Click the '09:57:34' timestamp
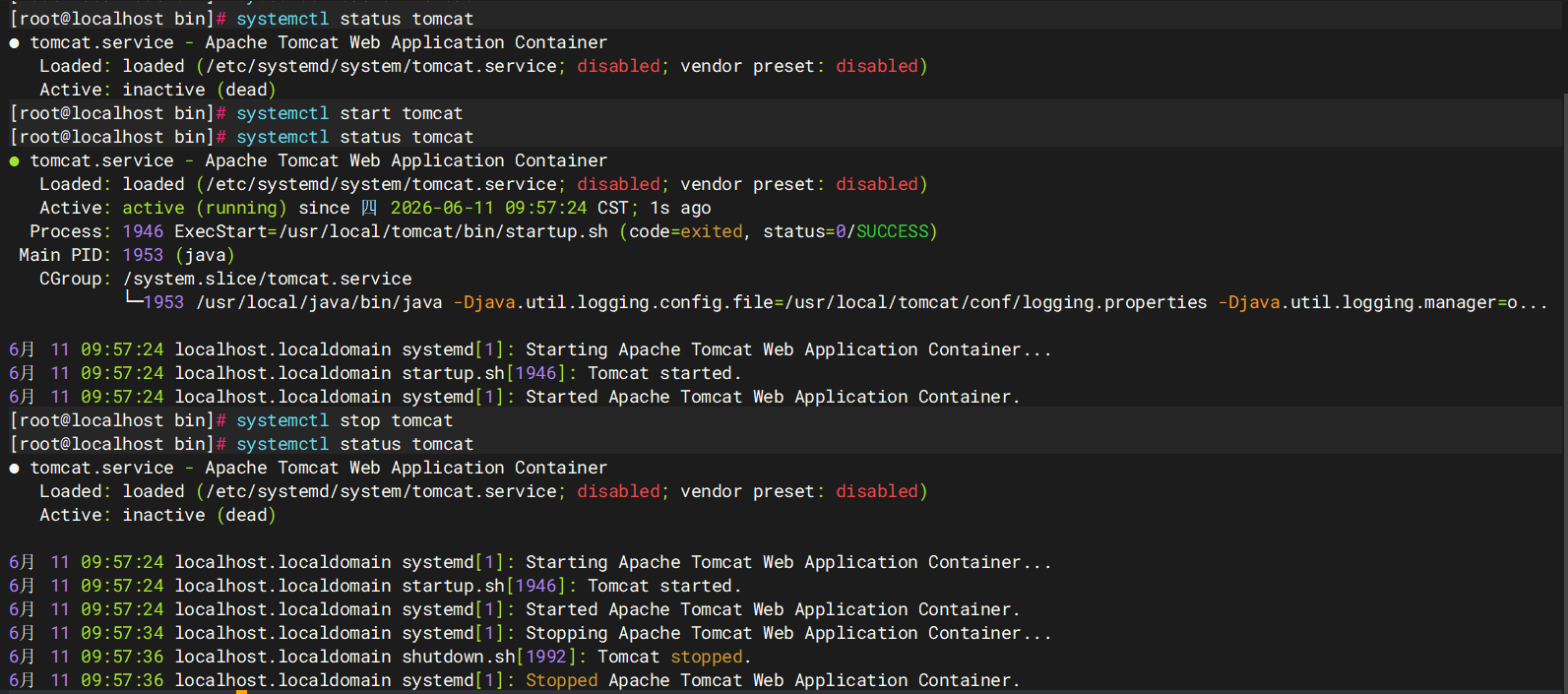The image size is (1568, 694). click(122, 633)
